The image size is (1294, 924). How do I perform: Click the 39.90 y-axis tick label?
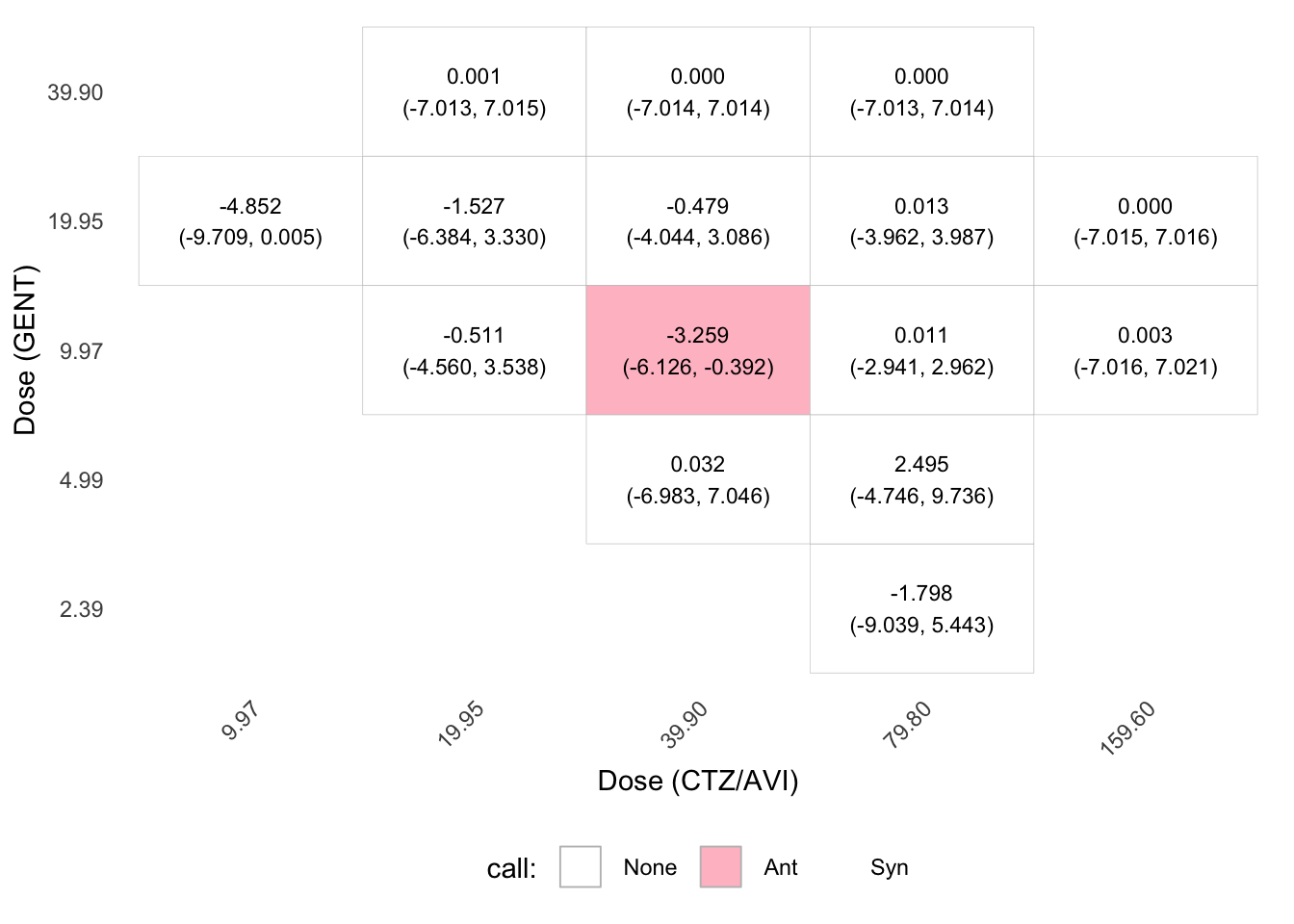click(x=75, y=92)
